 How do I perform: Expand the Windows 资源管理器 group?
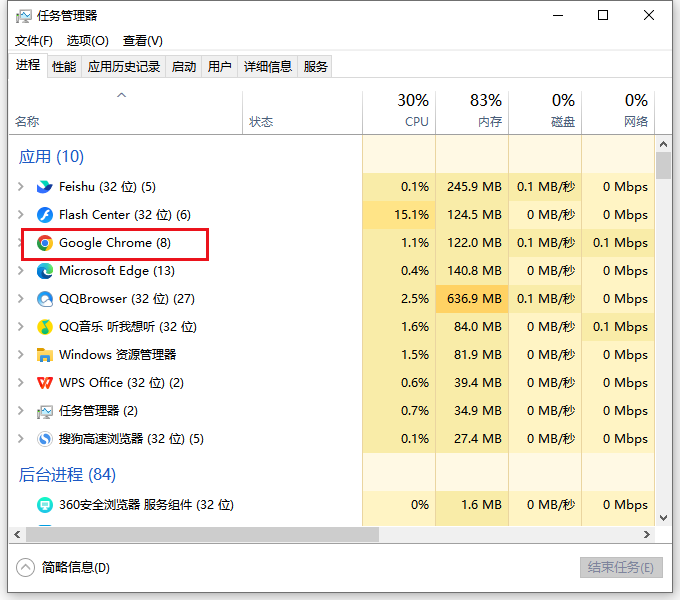click(20, 355)
